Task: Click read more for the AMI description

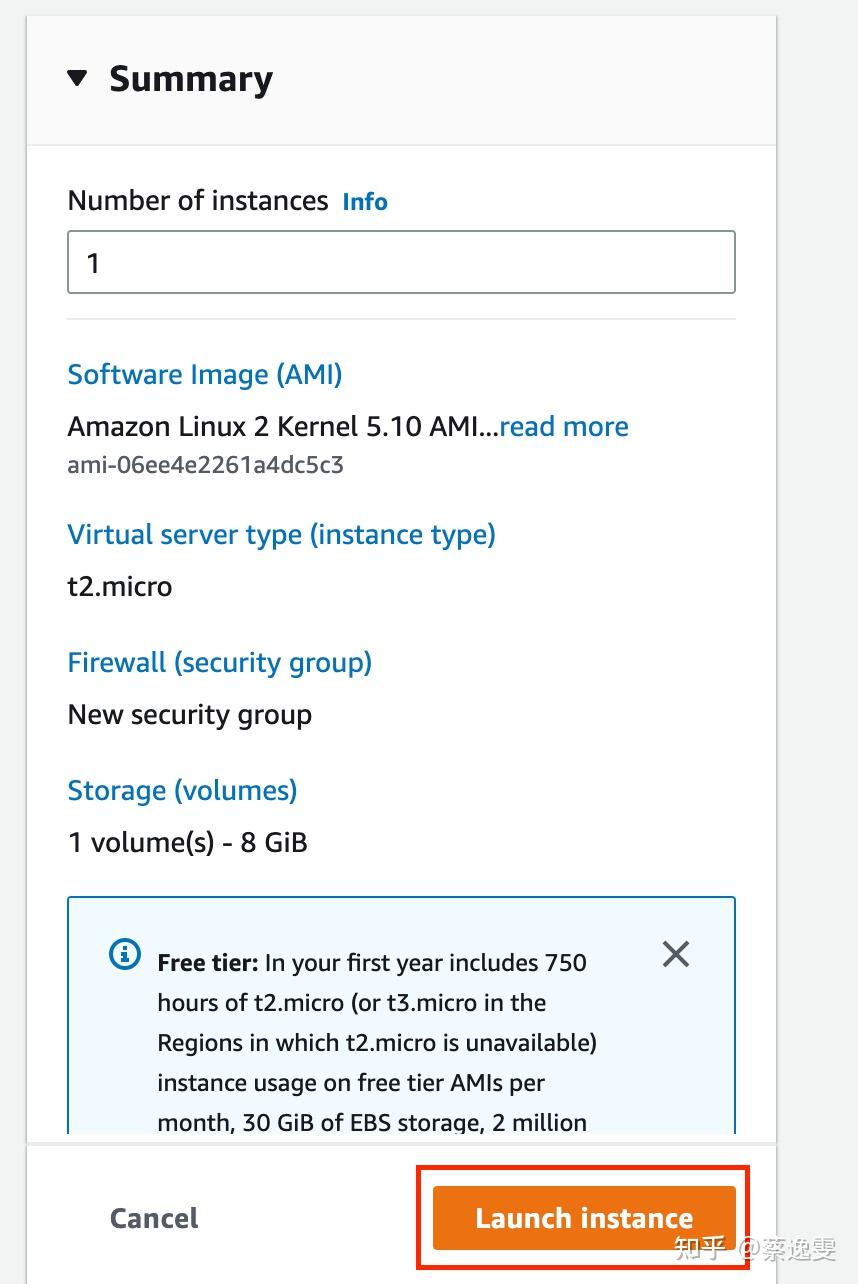Action: [x=564, y=426]
